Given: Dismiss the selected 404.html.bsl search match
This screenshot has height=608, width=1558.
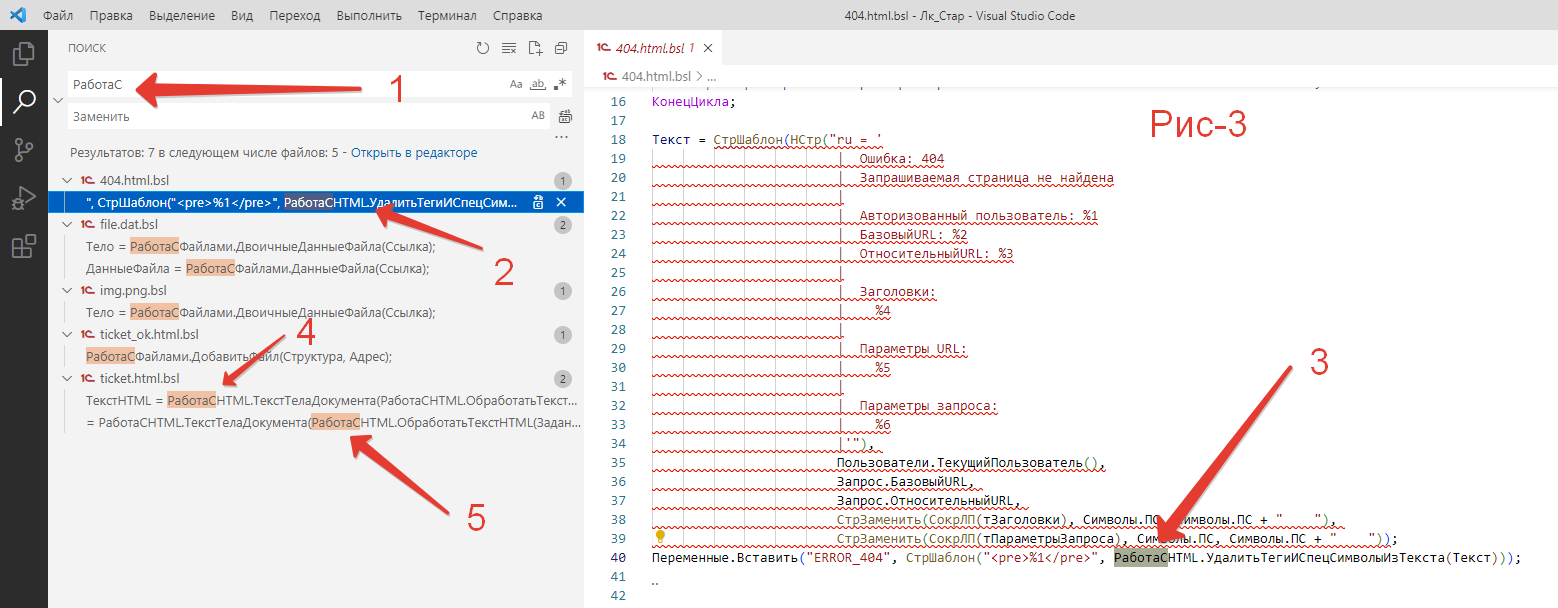Looking at the screenshot, I should [x=561, y=203].
